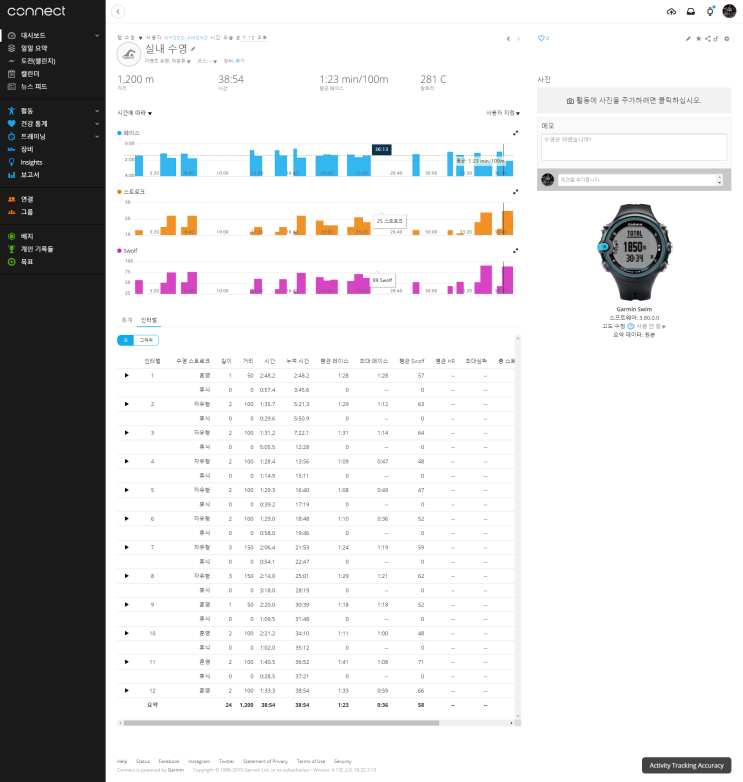Open 장비 in the sidebar
The image size is (743, 782).
(27, 149)
